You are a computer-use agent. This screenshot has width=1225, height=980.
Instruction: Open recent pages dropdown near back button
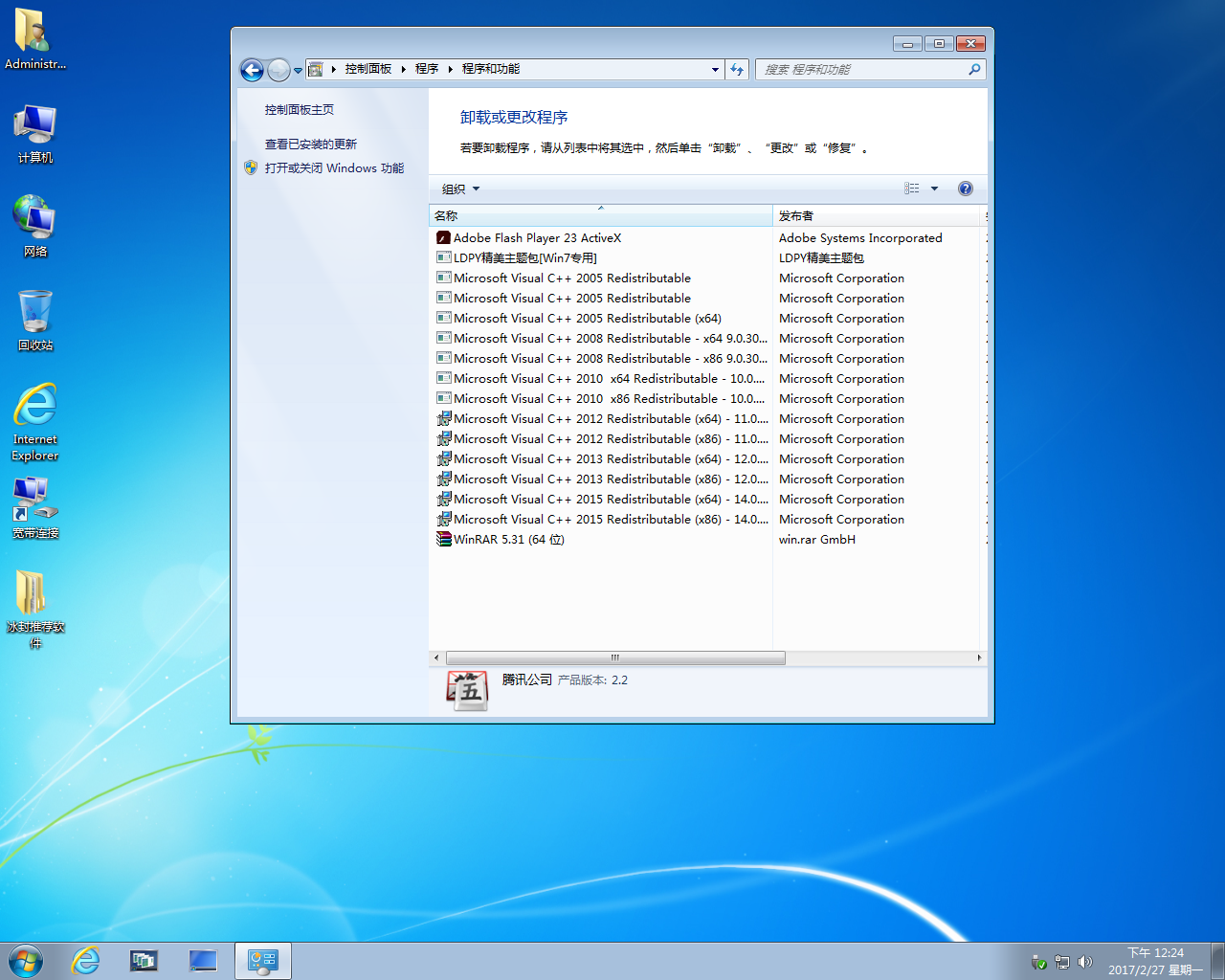pos(298,70)
